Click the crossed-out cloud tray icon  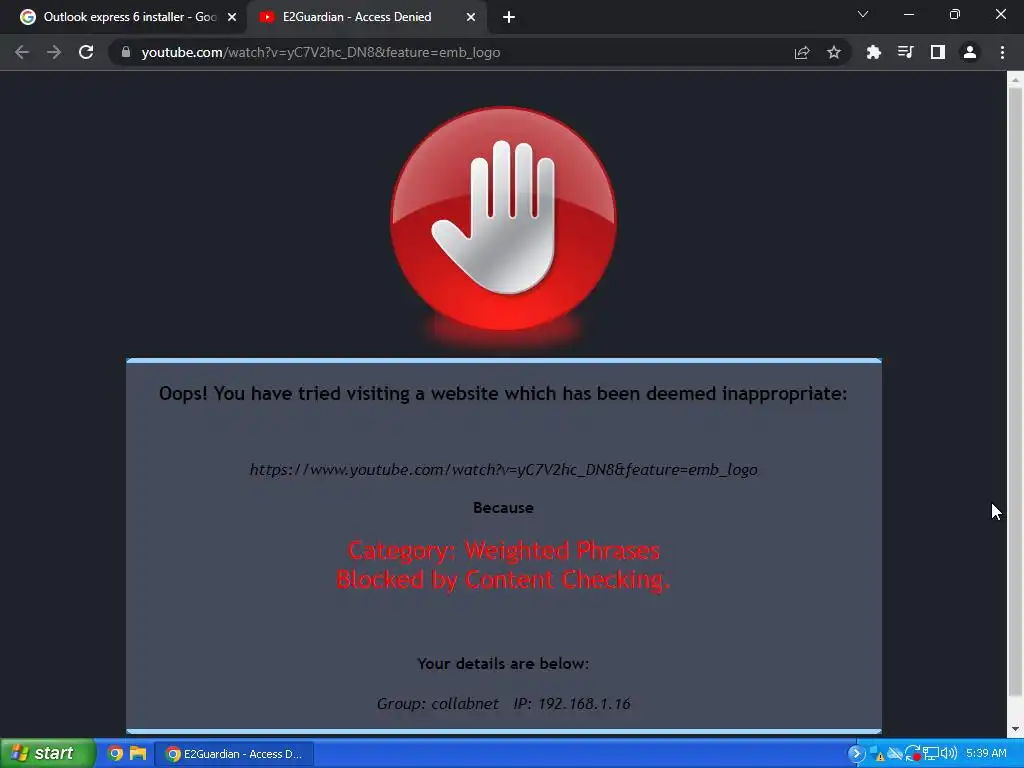coord(895,754)
